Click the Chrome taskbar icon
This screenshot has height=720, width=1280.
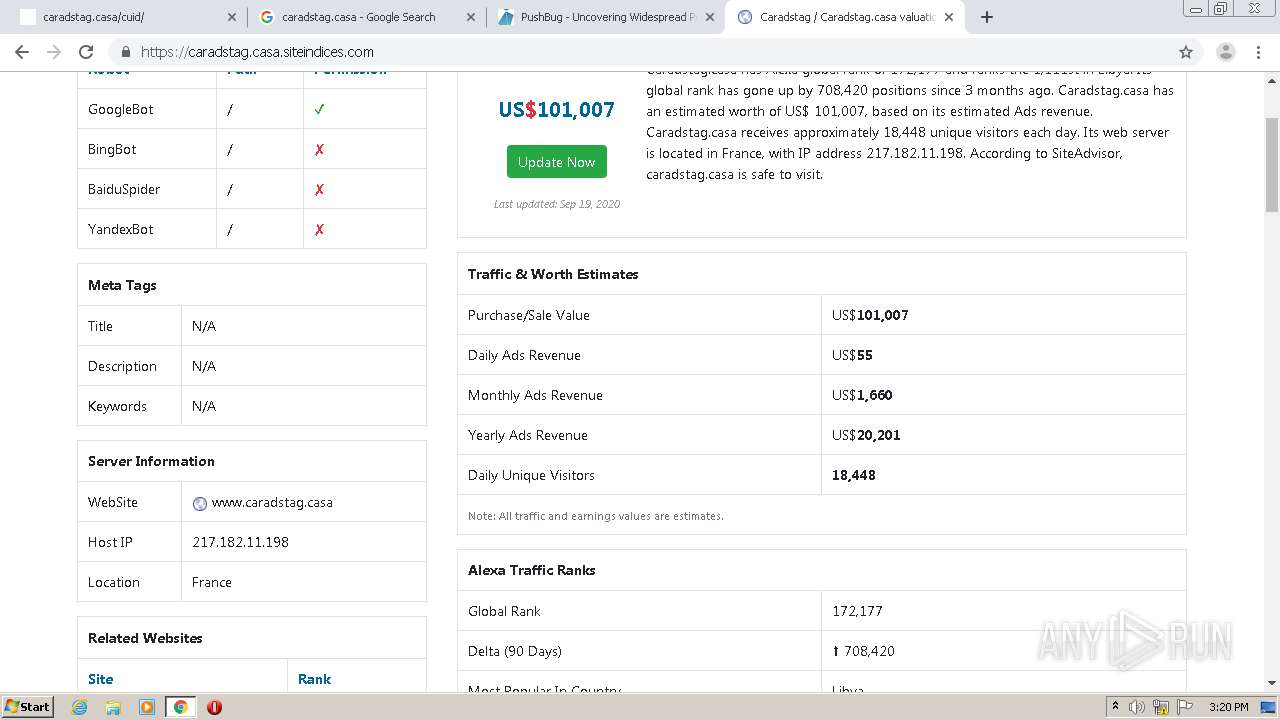pyautogui.click(x=180, y=707)
